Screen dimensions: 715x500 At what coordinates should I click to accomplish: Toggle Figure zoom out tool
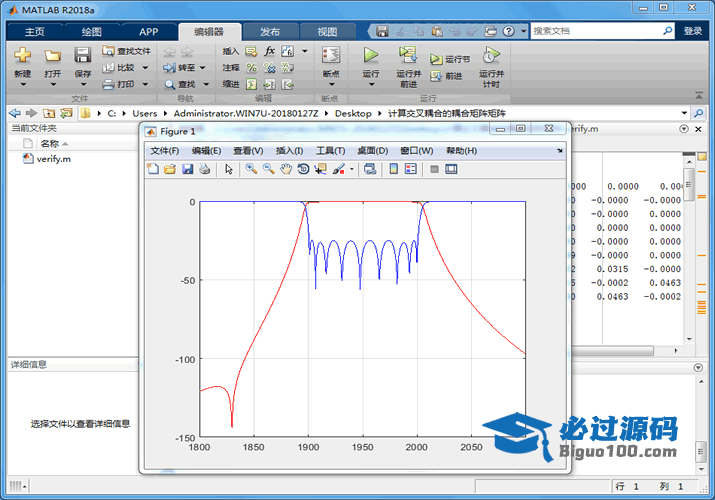tap(268, 169)
